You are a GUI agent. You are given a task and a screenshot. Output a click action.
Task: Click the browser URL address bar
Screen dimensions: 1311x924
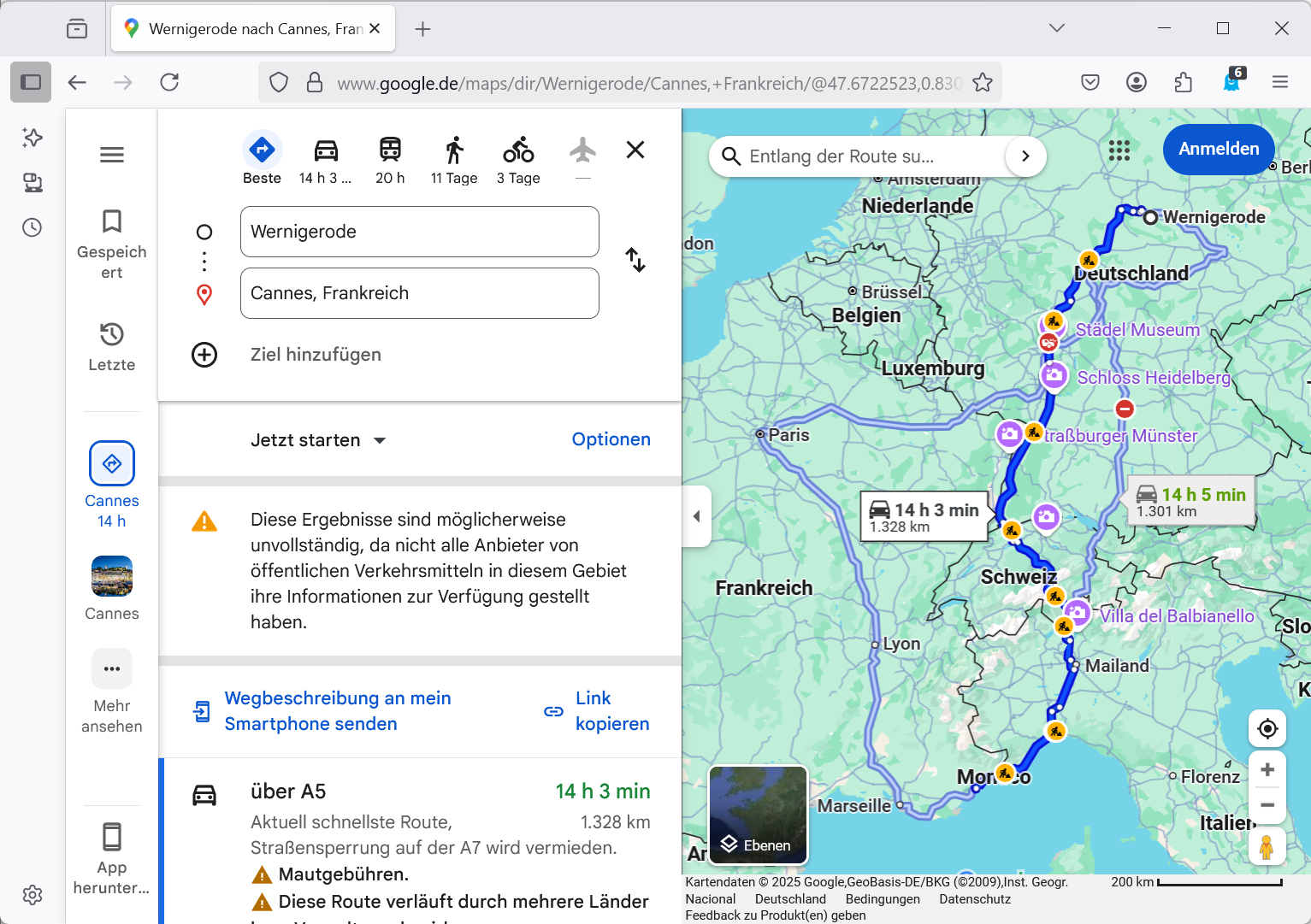point(648,83)
